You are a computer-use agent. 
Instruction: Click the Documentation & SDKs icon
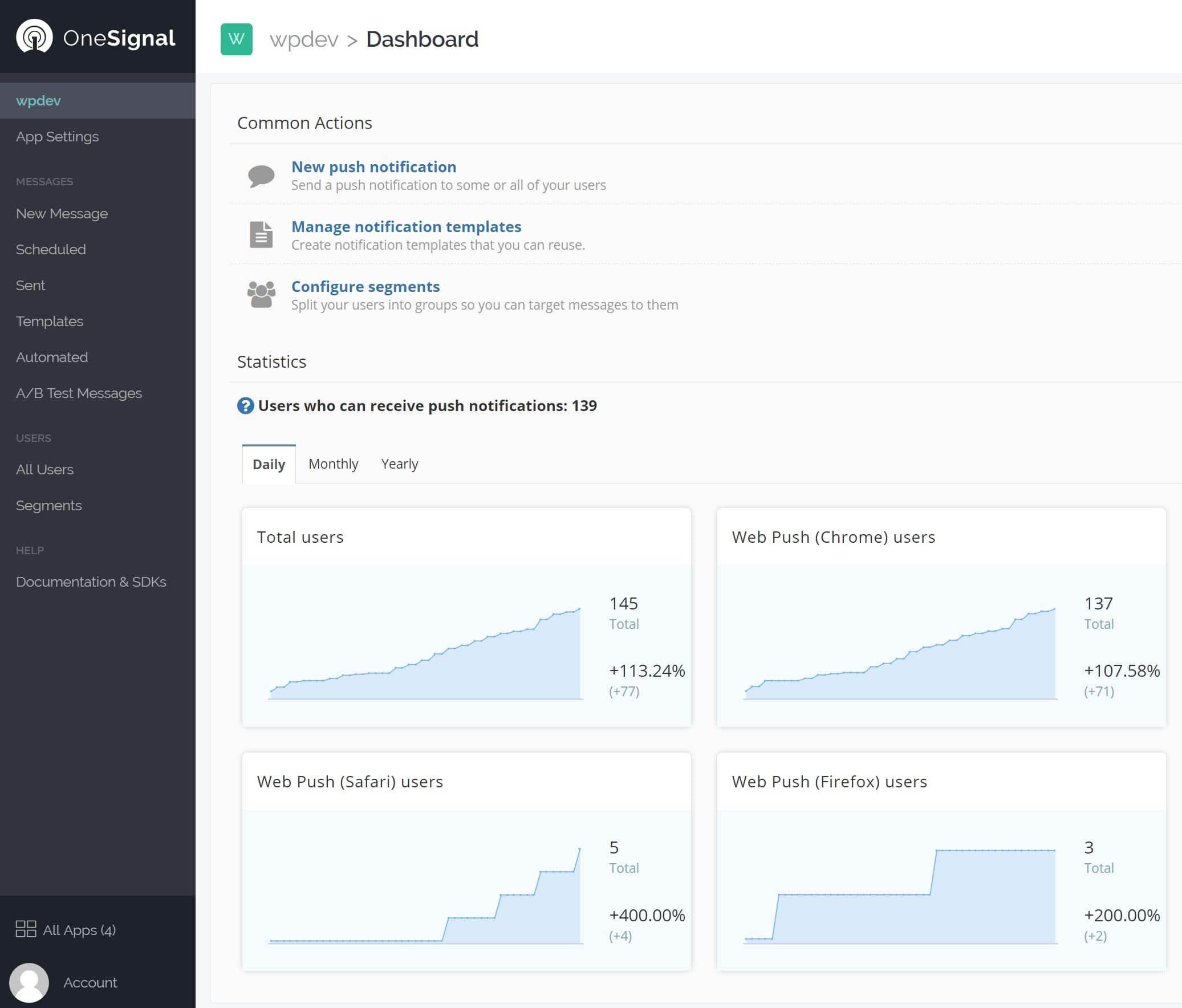click(x=90, y=581)
